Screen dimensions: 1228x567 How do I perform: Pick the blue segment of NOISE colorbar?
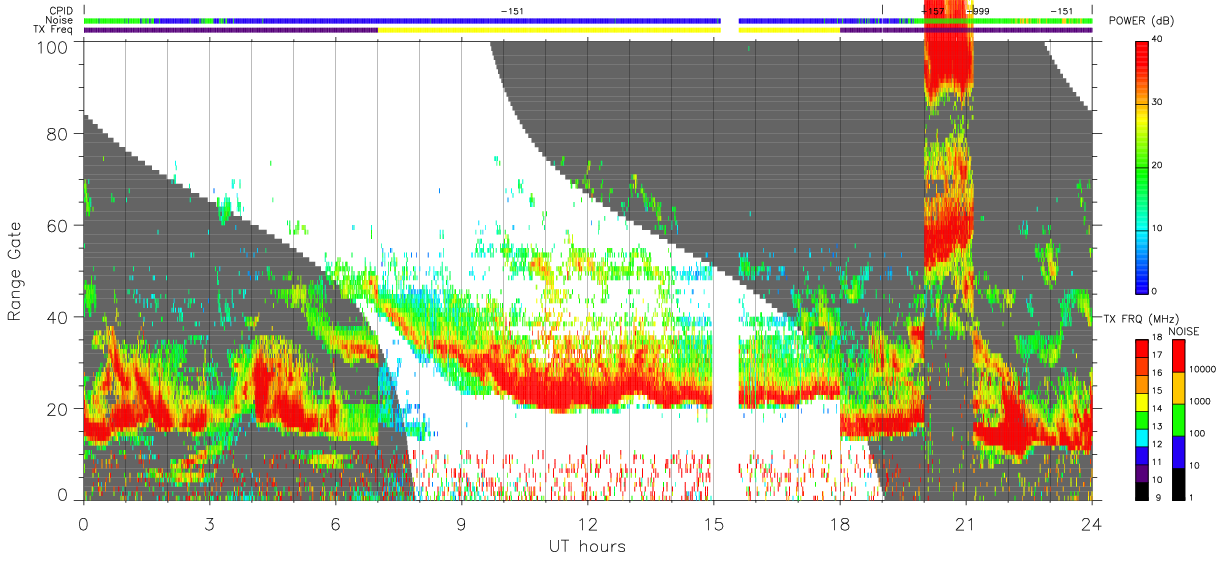pos(1179,452)
